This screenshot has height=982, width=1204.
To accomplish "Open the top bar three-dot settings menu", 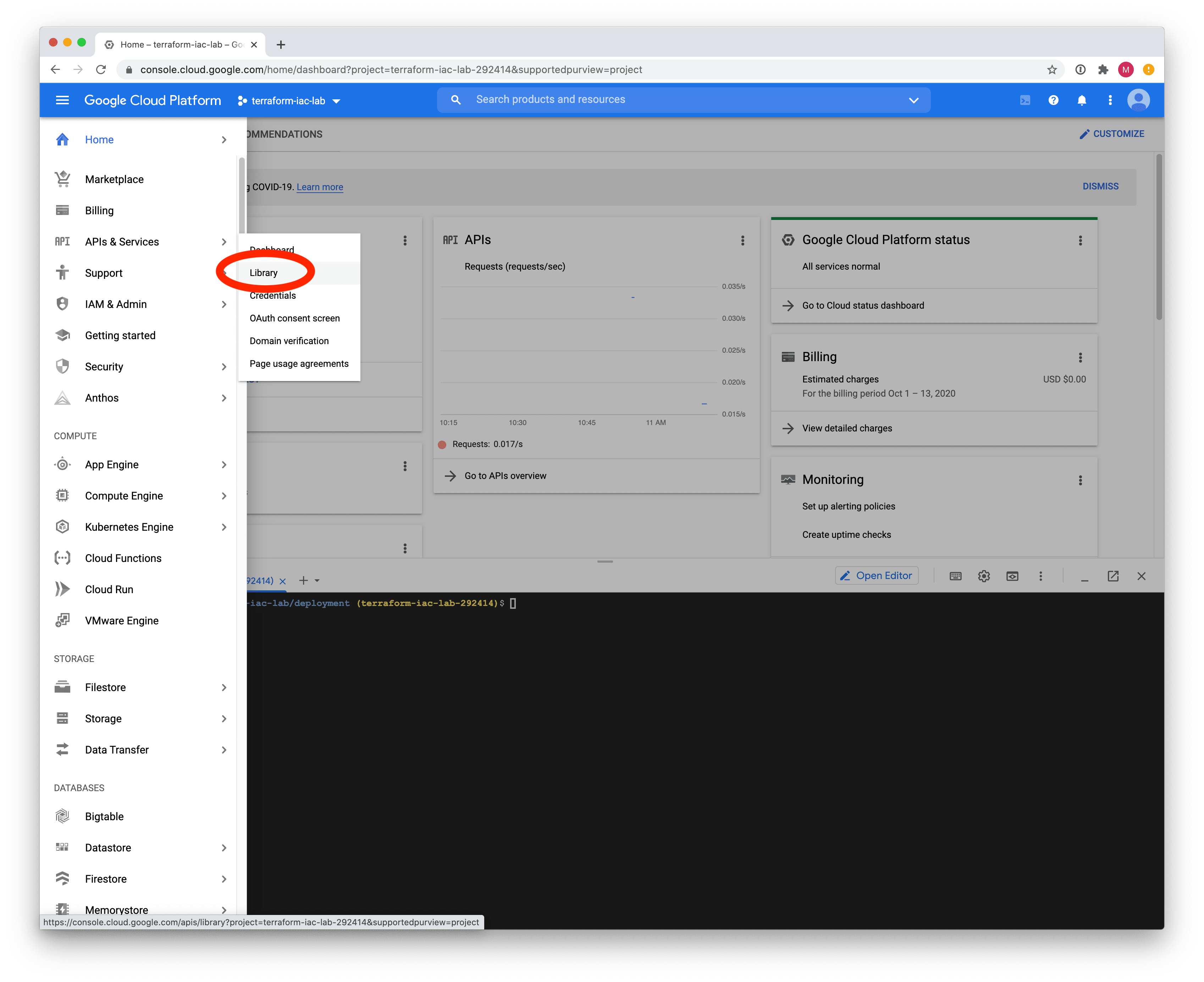I will 1110,100.
